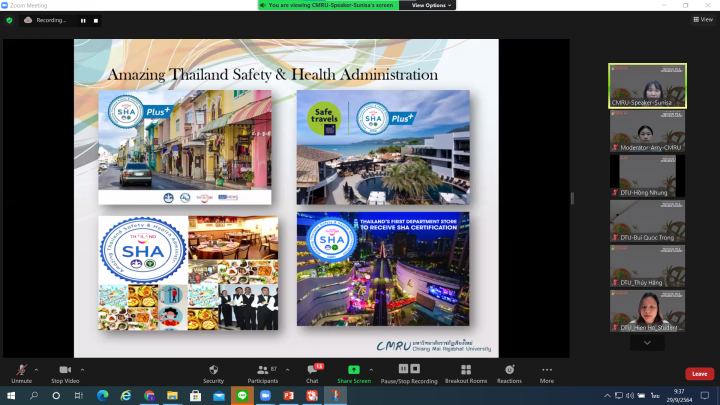Screen dimensions: 720x405
Task: Switch the Thai input language indicator
Action: tap(655, 396)
